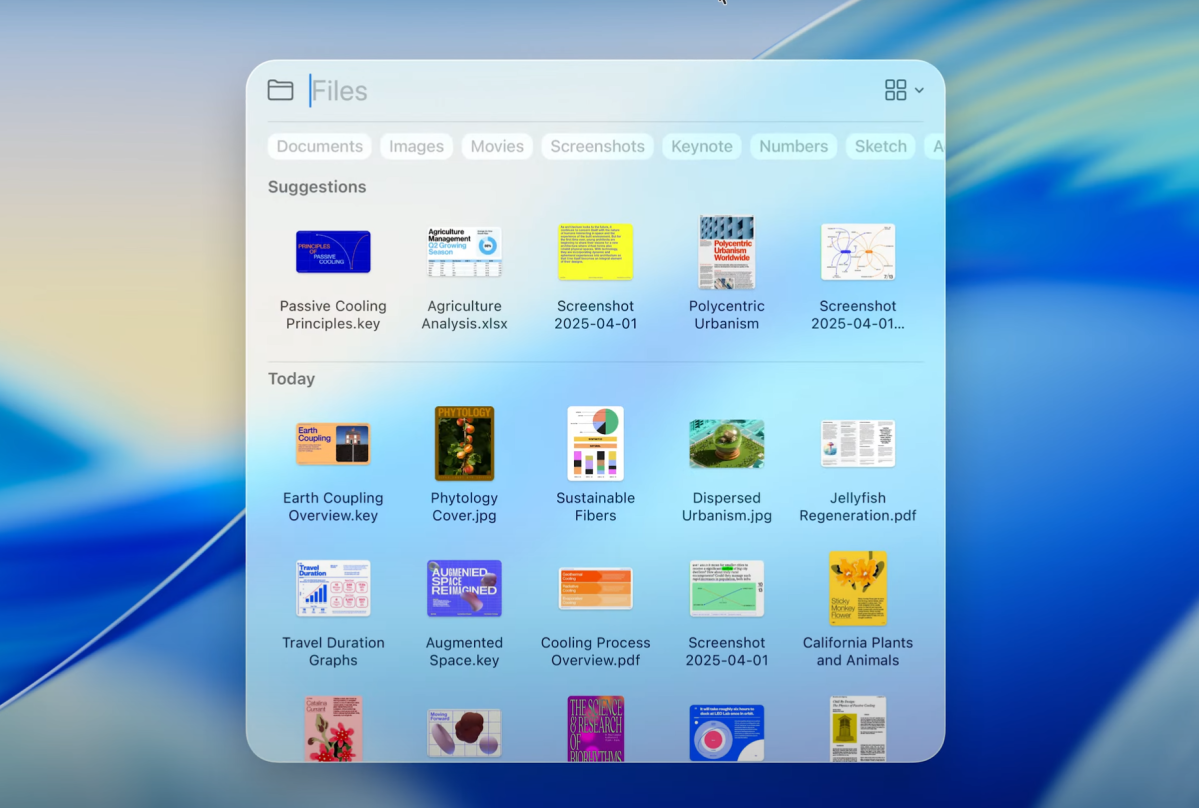Open California Plants and Animals thumbnail
This screenshot has width=1199, height=808.
(x=858, y=589)
